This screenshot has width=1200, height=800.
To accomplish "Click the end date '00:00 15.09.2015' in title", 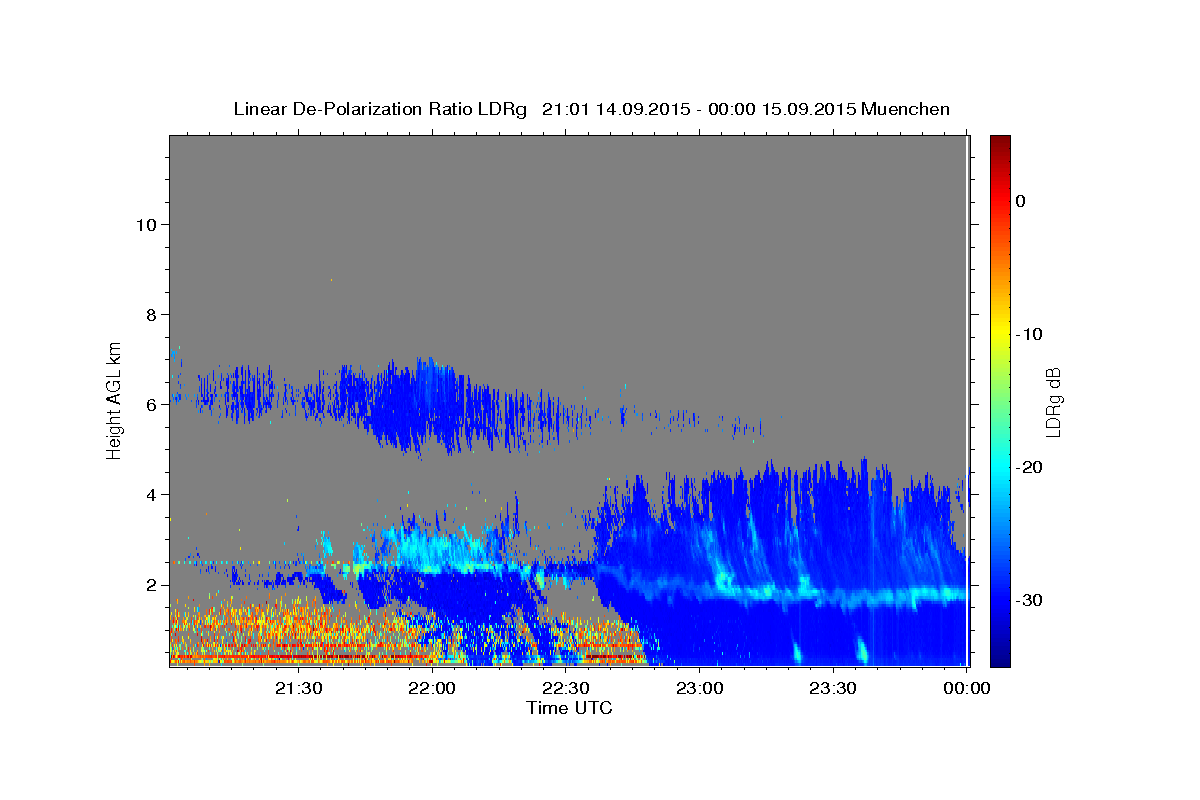I will point(782,109).
